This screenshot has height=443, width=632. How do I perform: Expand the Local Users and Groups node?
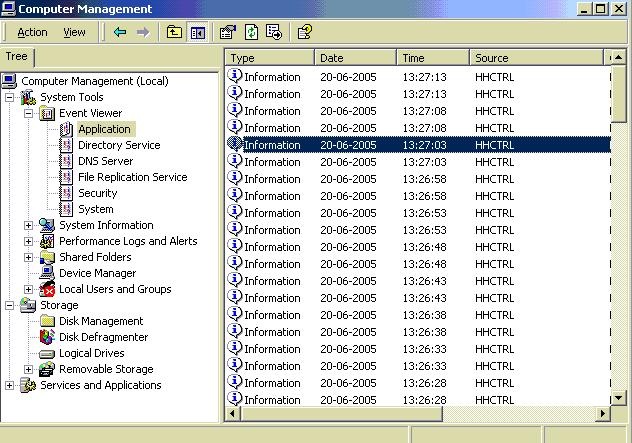pyautogui.click(x=29, y=289)
